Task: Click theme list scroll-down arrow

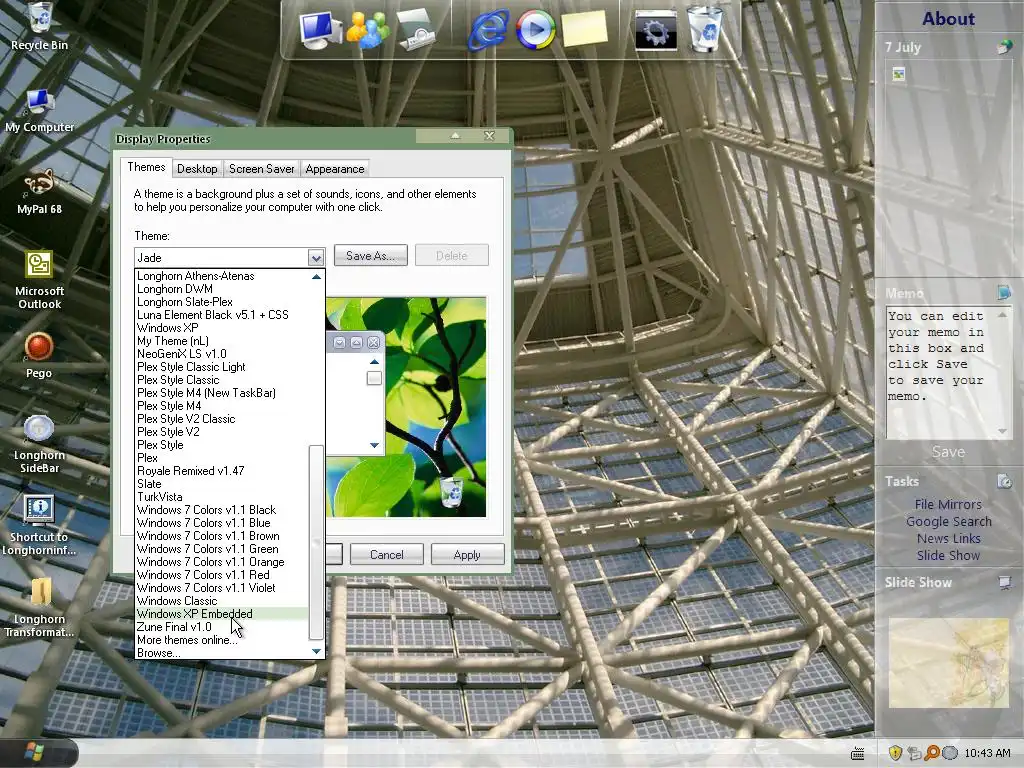Action: point(316,651)
